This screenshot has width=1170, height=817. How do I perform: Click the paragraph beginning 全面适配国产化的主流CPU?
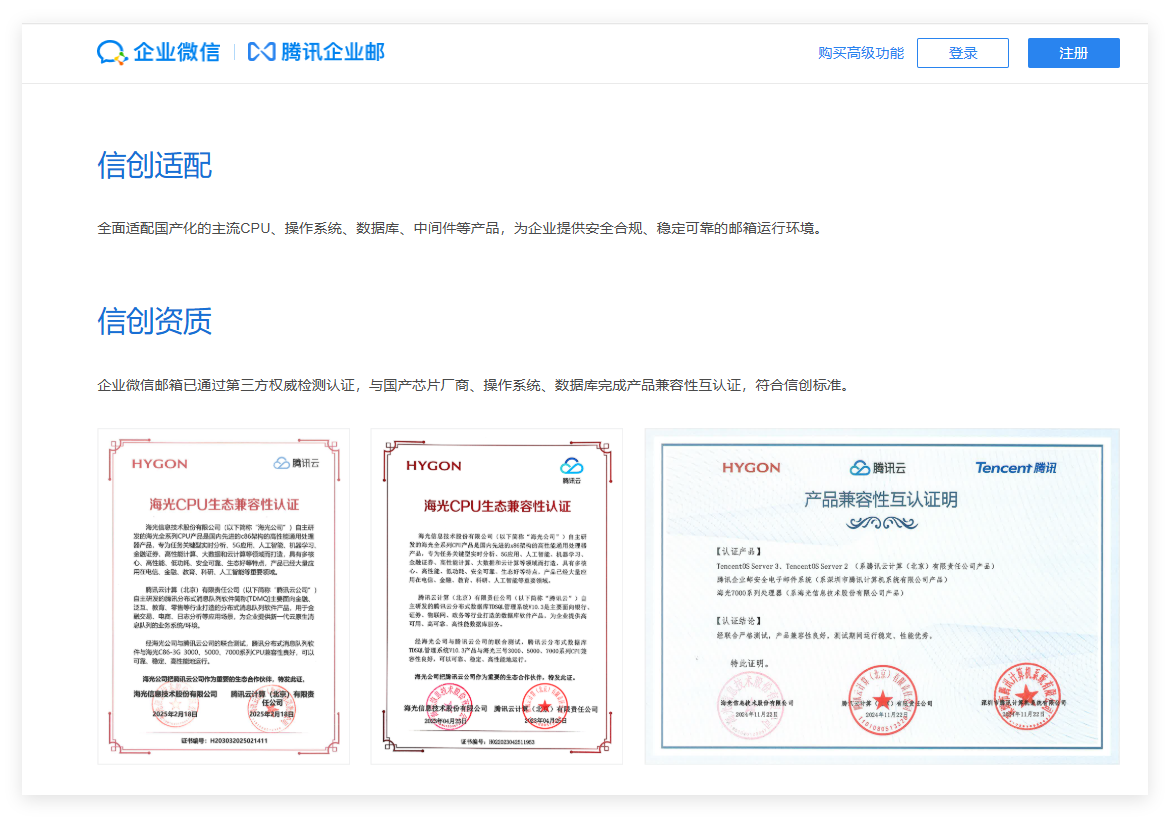pyautogui.click(x=462, y=228)
